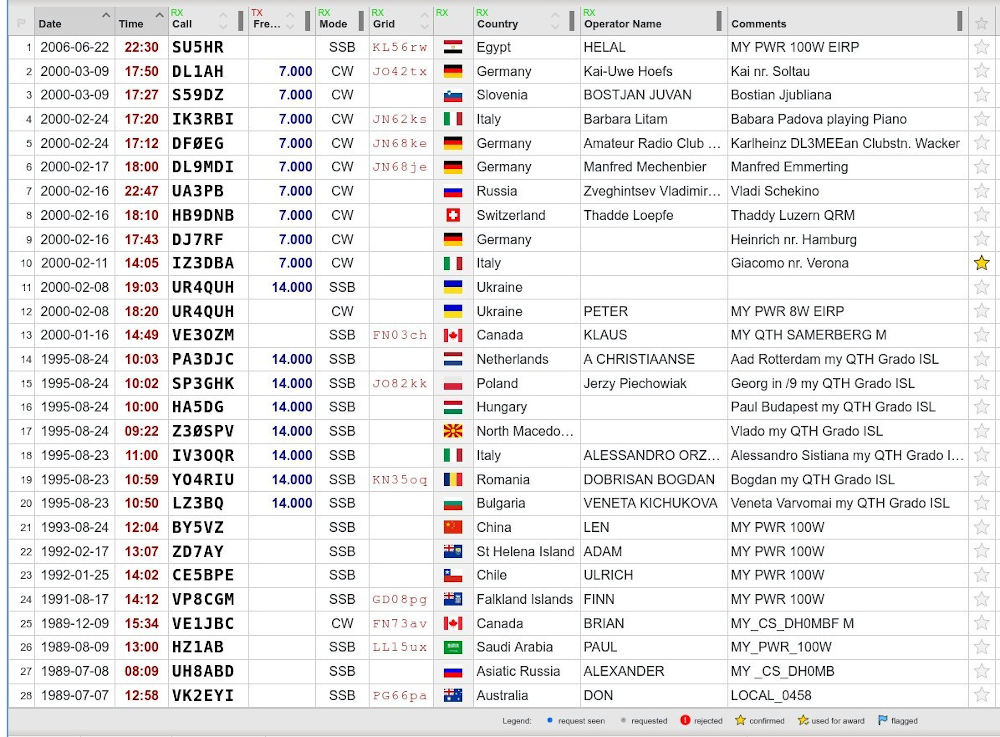The image size is (1000, 737).
Task: Select date 1993-08-24 cell
Action: click(x=75, y=527)
